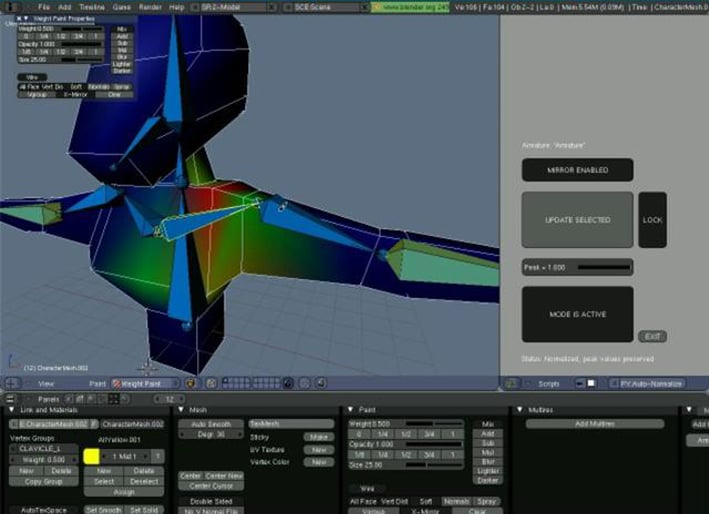Enable Darker mode in bottom Paint panel
Screen dimensions: 709x514
[x=487, y=481]
